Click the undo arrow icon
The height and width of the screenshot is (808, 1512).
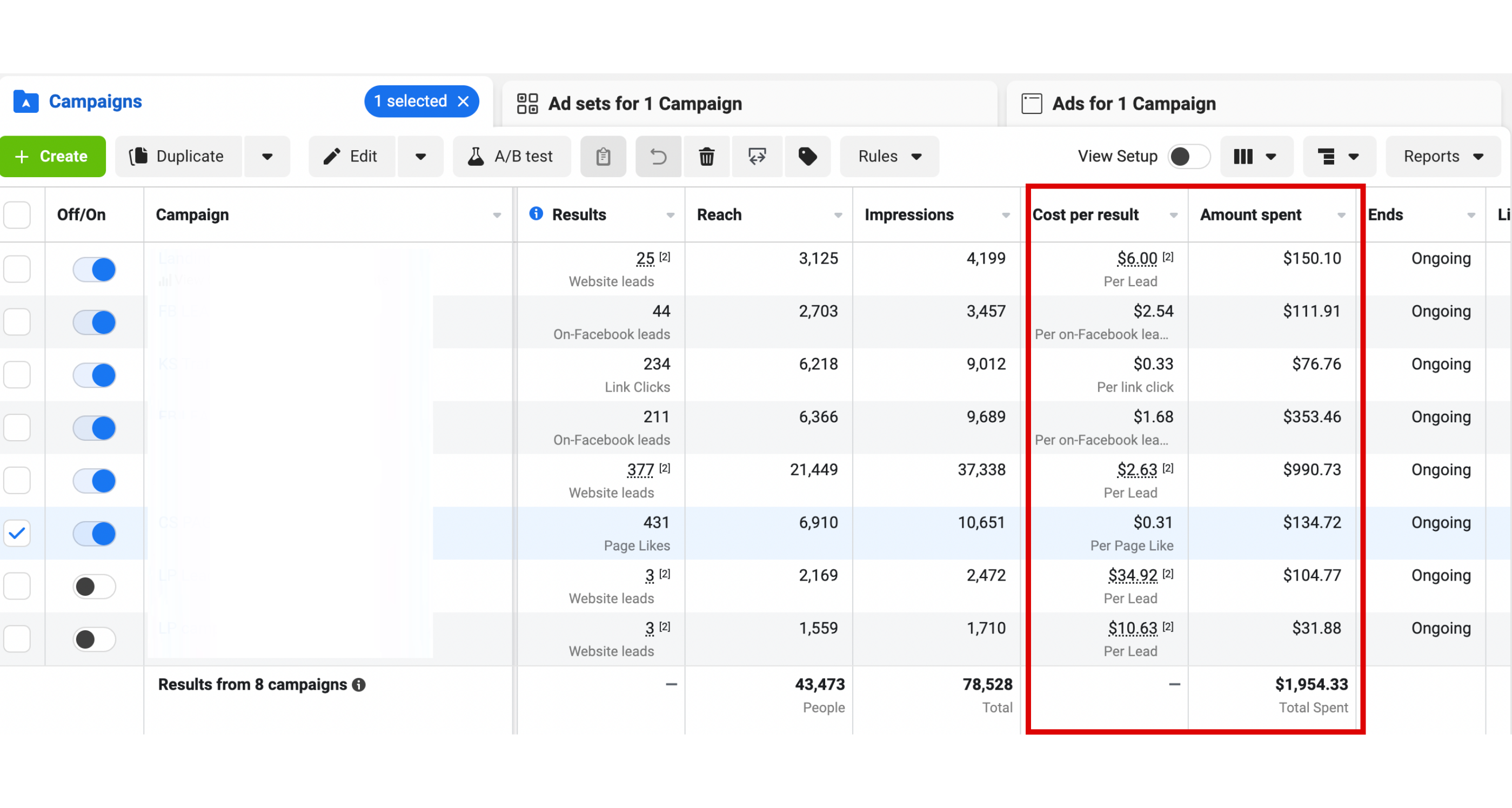(658, 157)
